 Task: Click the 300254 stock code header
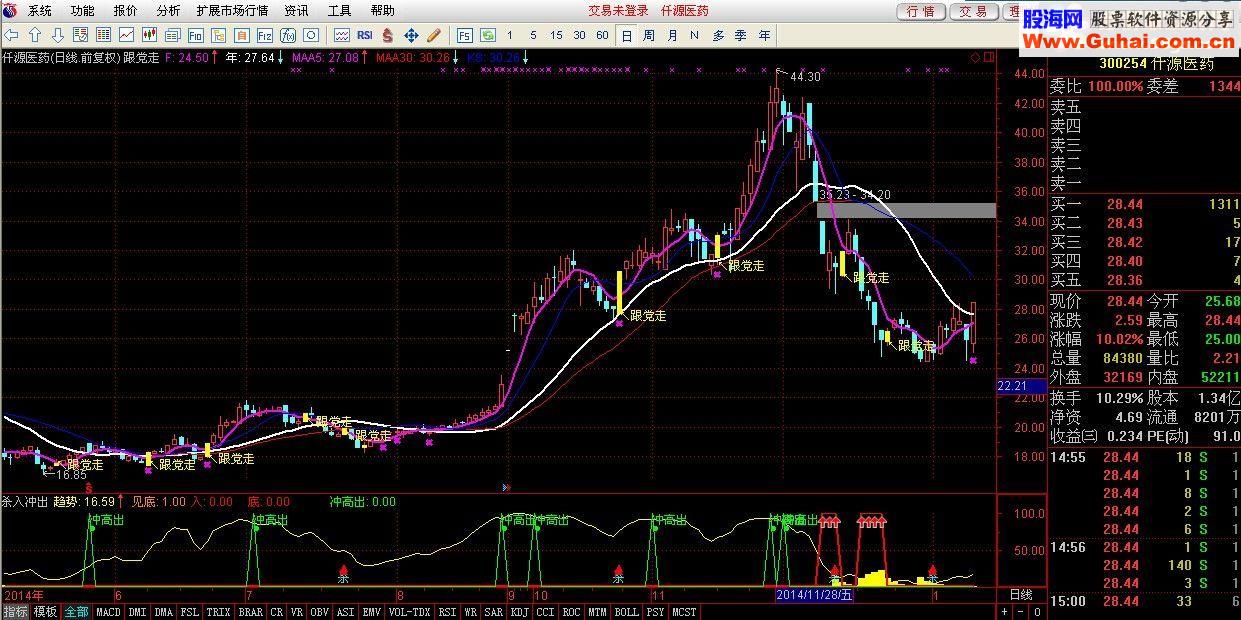point(1125,63)
